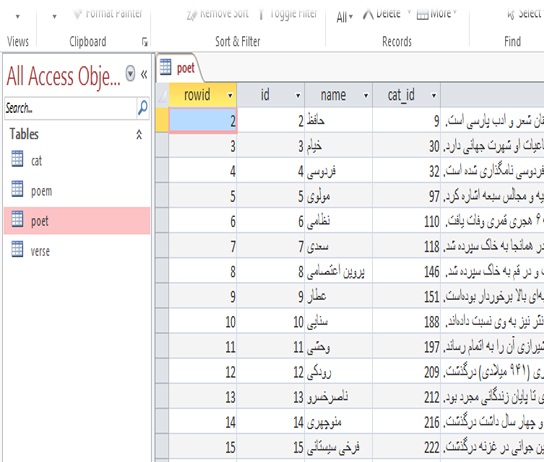The image size is (544, 462).
Task: Select the id column header
Action: tap(265, 95)
